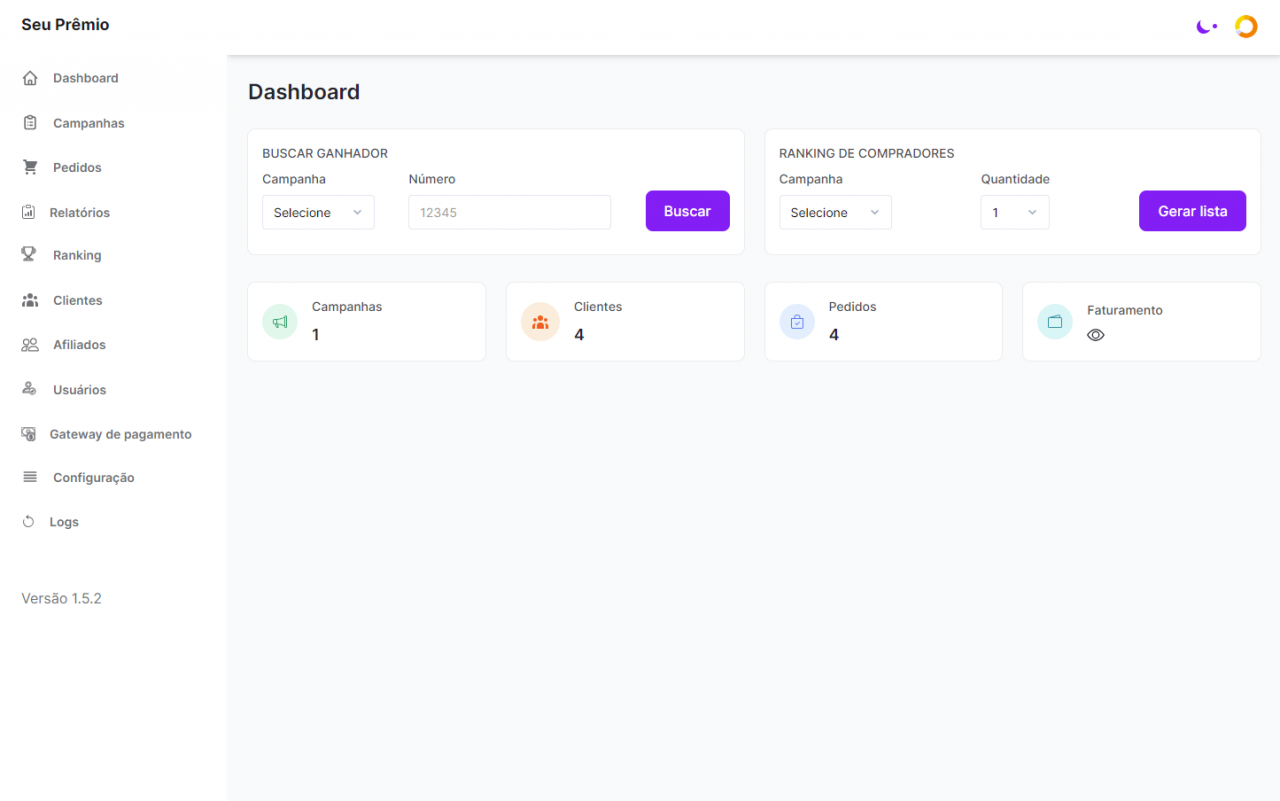This screenshot has width=1280, height=801.
Task: Click the Número input field
Action: coord(509,212)
